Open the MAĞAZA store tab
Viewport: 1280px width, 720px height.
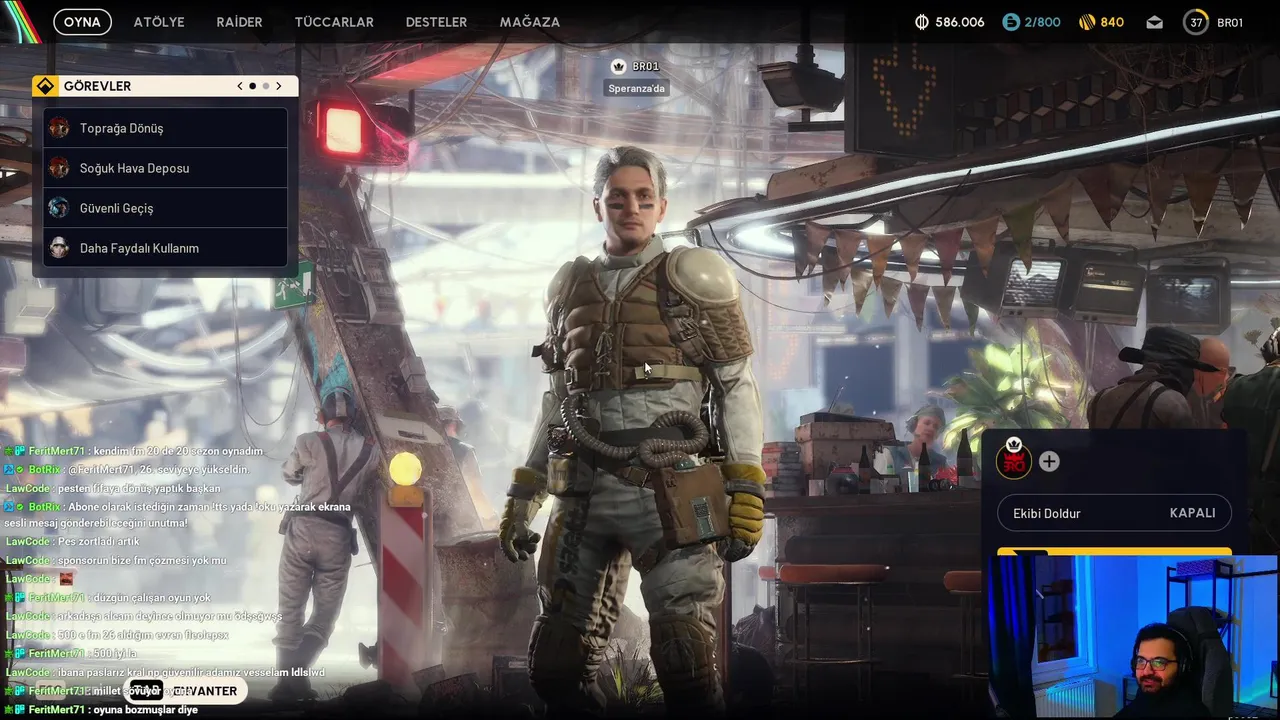[530, 22]
